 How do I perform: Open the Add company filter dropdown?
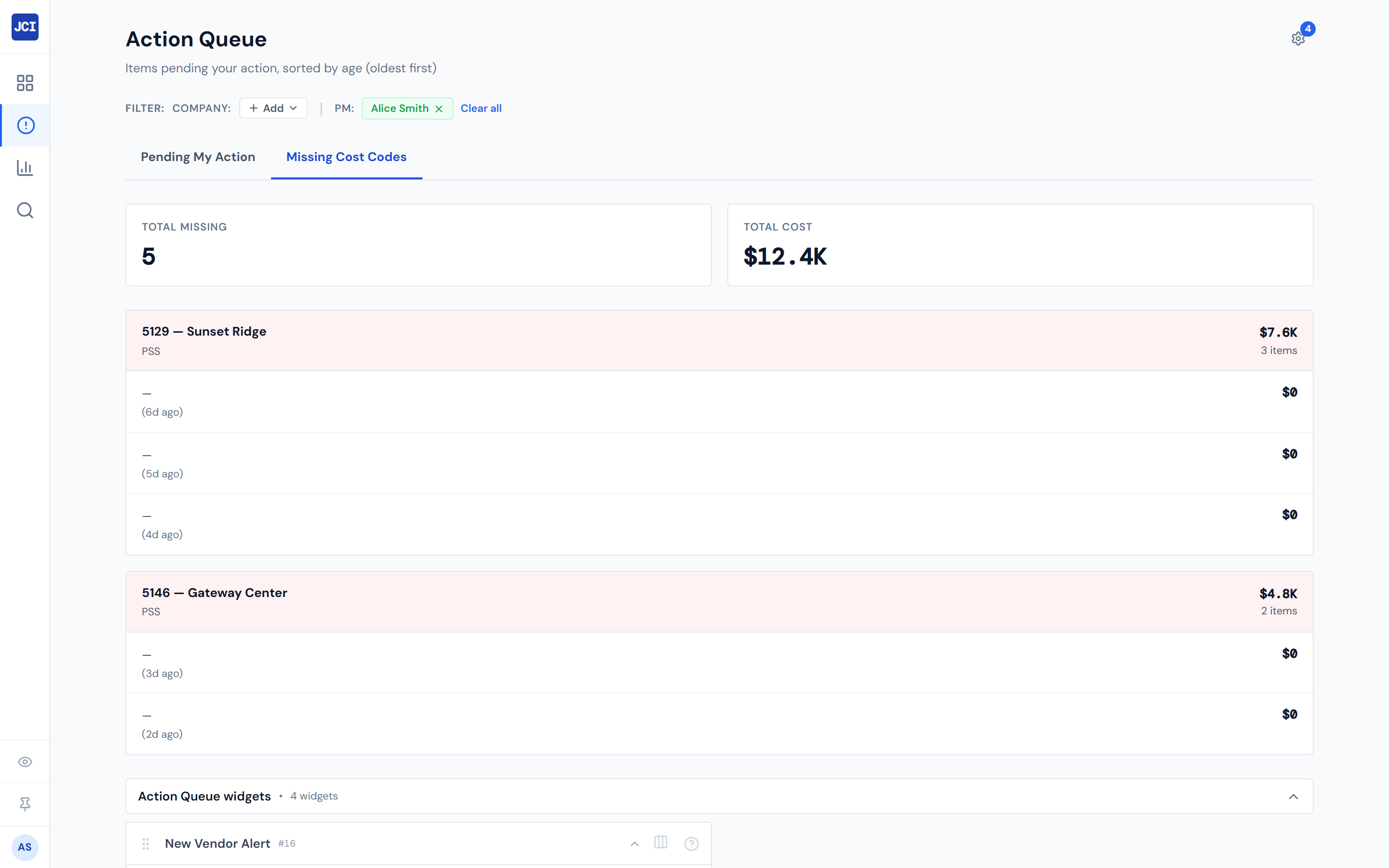pyautogui.click(x=273, y=108)
